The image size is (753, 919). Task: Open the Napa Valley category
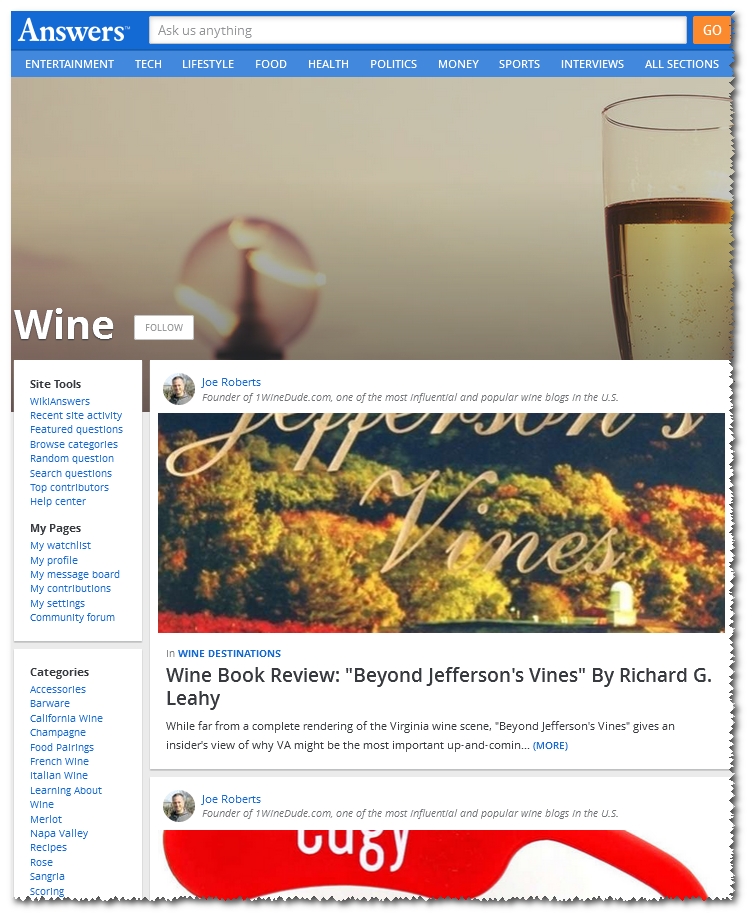59,833
